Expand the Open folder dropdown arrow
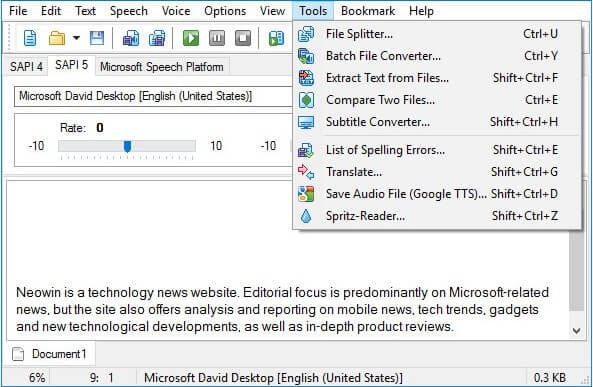This screenshot has height=387, width=593. [x=76, y=38]
